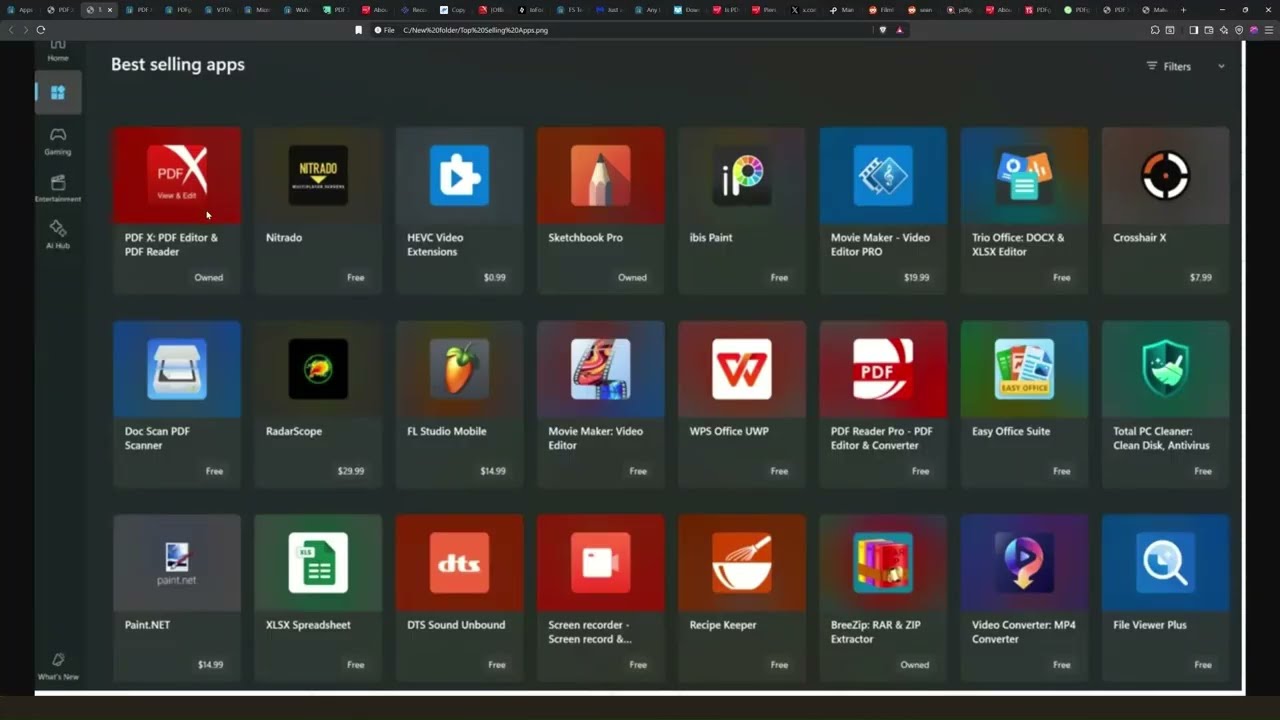The height and width of the screenshot is (720, 1280).
Task: Open the free Movie Maker: Video Editor icon
Action: [x=600, y=369]
